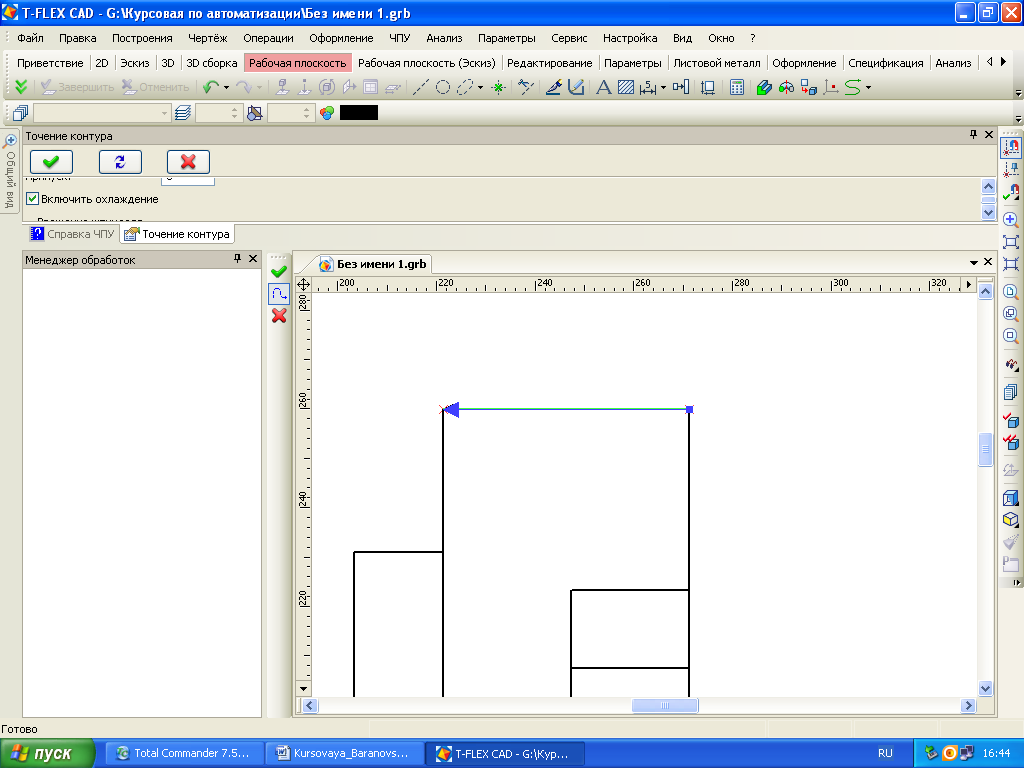Expand the main toolbar overflow options
1024x768 pixels.
point(1018,93)
